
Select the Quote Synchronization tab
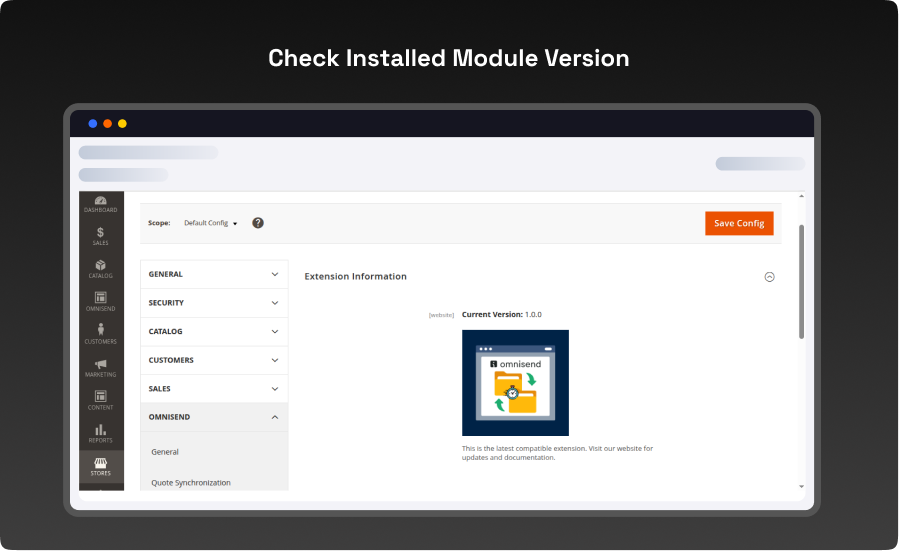[191, 483]
